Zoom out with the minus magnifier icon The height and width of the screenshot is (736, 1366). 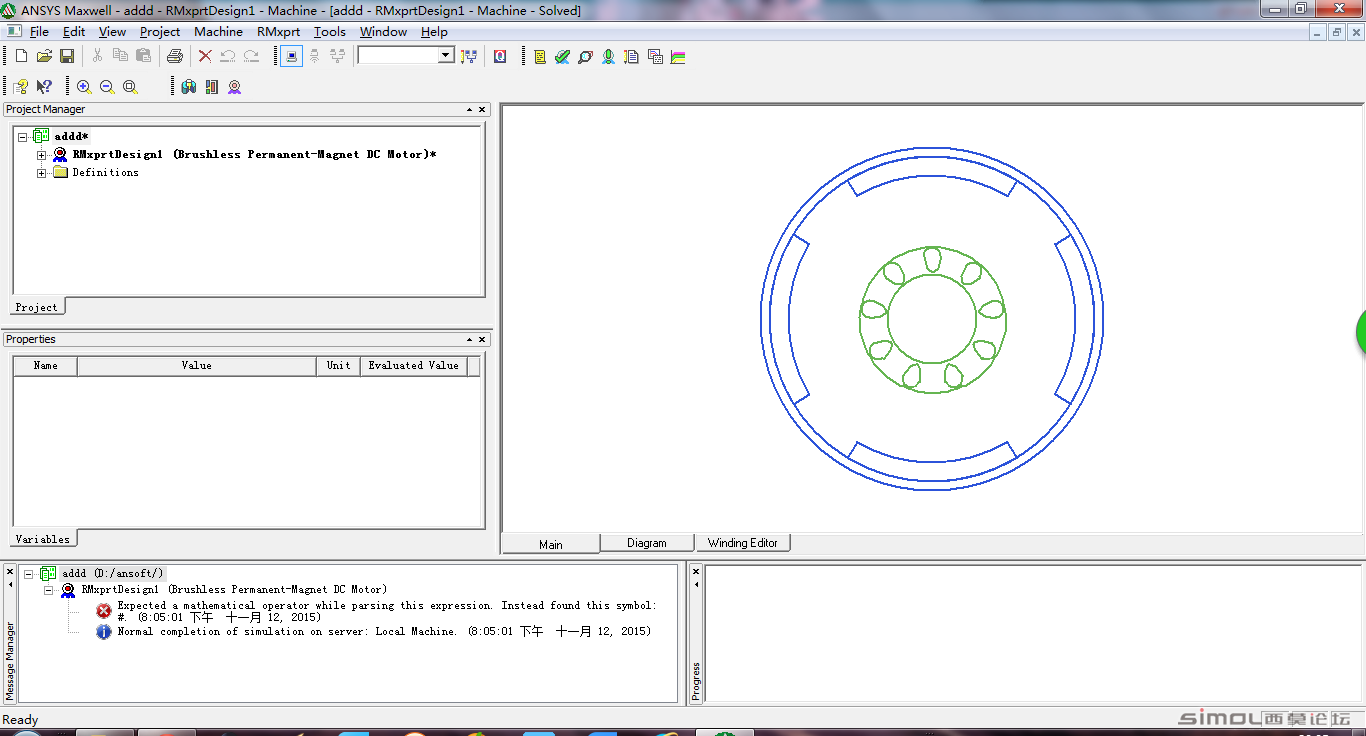(x=107, y=87)
